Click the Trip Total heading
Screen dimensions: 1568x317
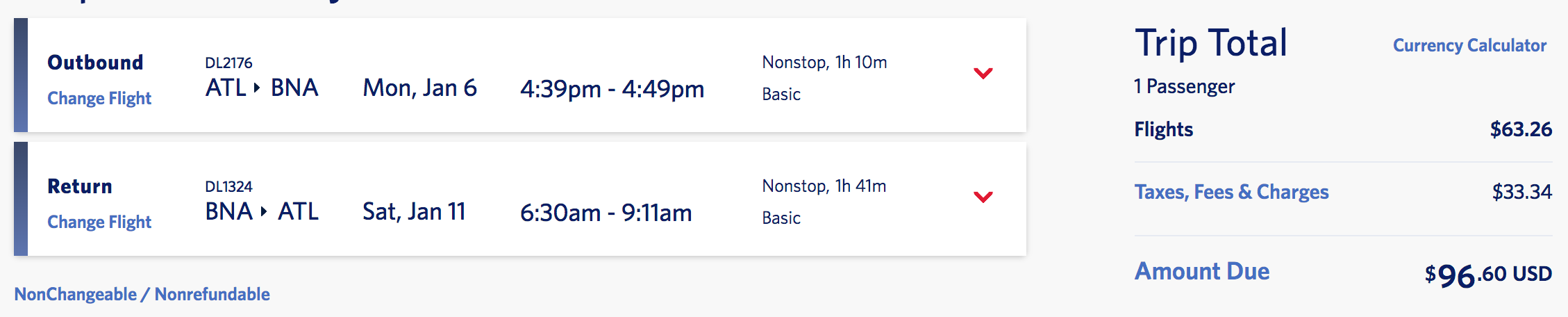(x=1211, y=43)
